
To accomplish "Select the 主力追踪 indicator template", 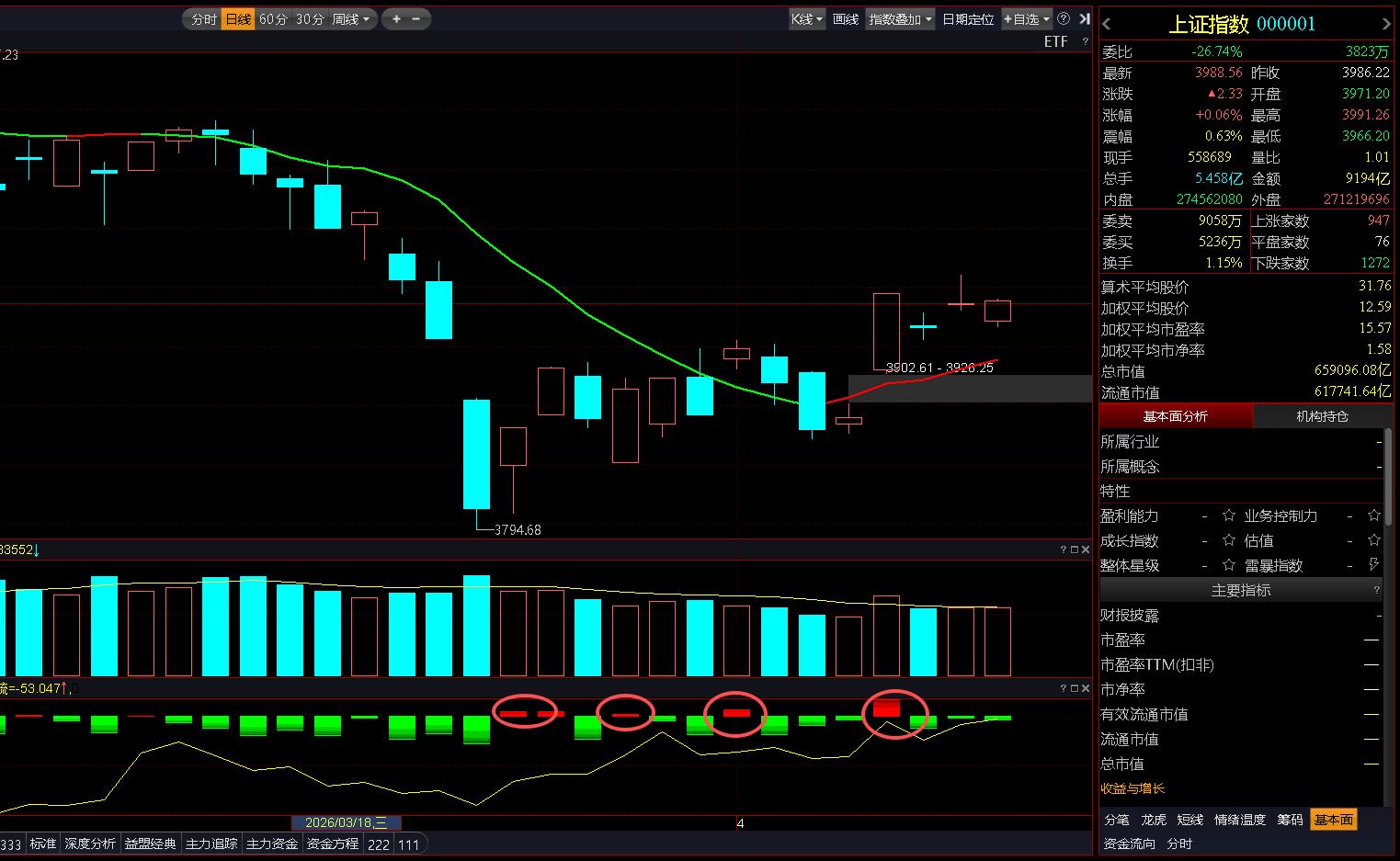I will 211,844.
